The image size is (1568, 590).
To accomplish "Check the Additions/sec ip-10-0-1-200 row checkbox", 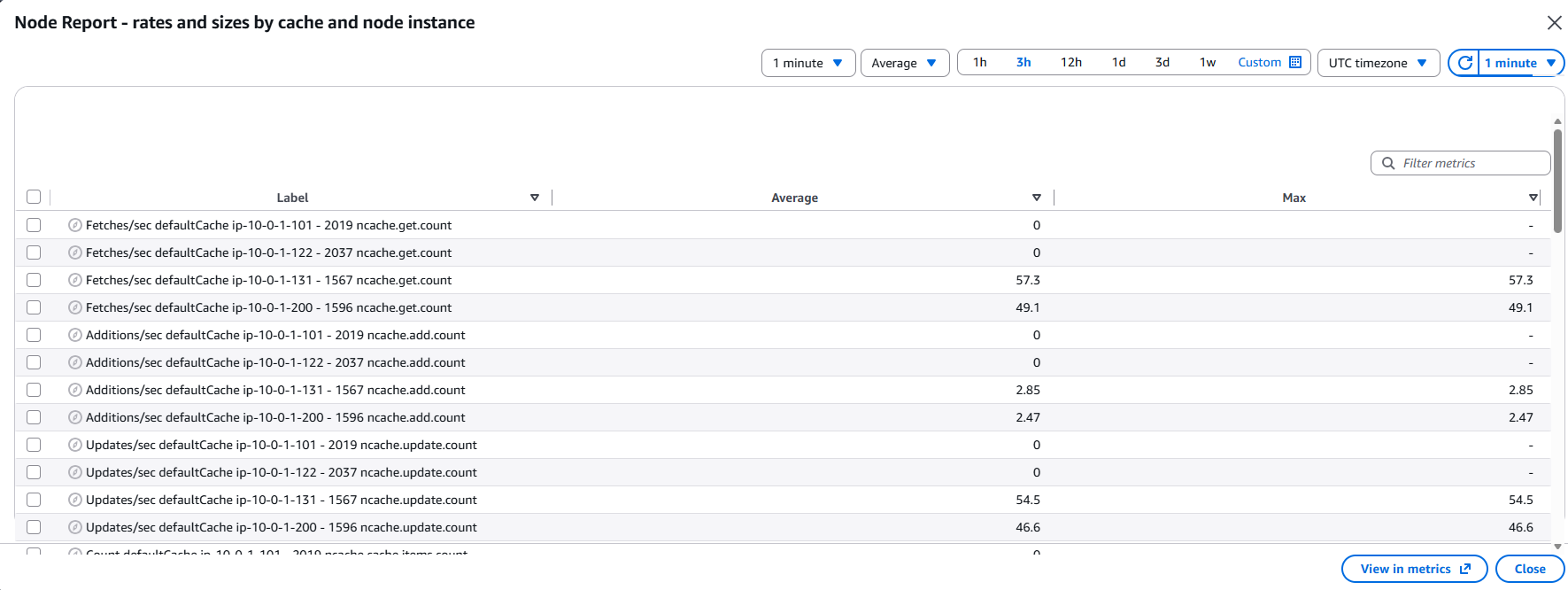I will 34,417.
